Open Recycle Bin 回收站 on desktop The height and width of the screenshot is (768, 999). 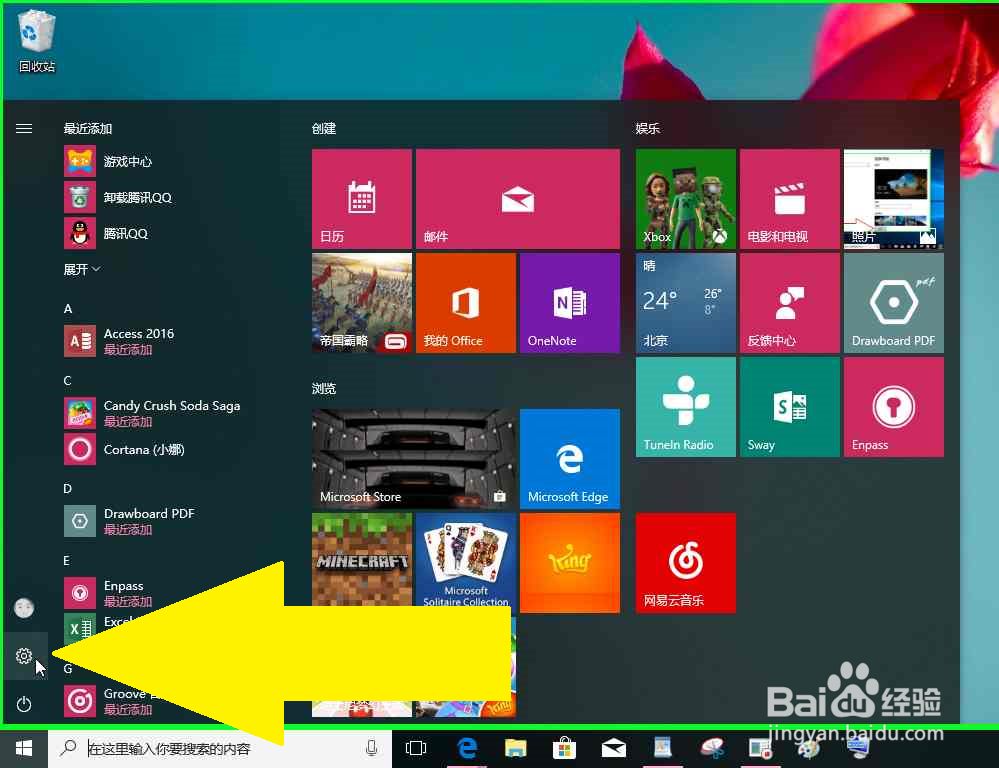(x=36, y=41)
